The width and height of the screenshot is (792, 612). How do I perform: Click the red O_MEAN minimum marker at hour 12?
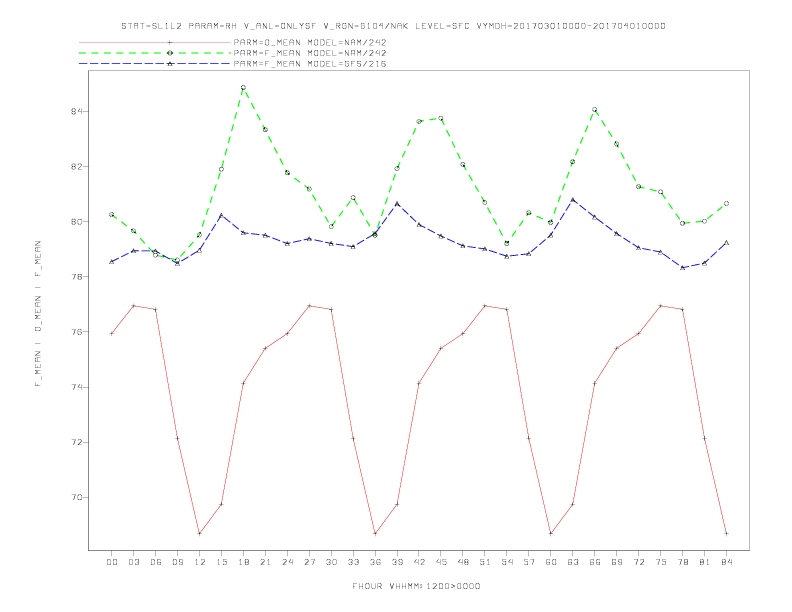pyautogui.click(x=200, y=533)
